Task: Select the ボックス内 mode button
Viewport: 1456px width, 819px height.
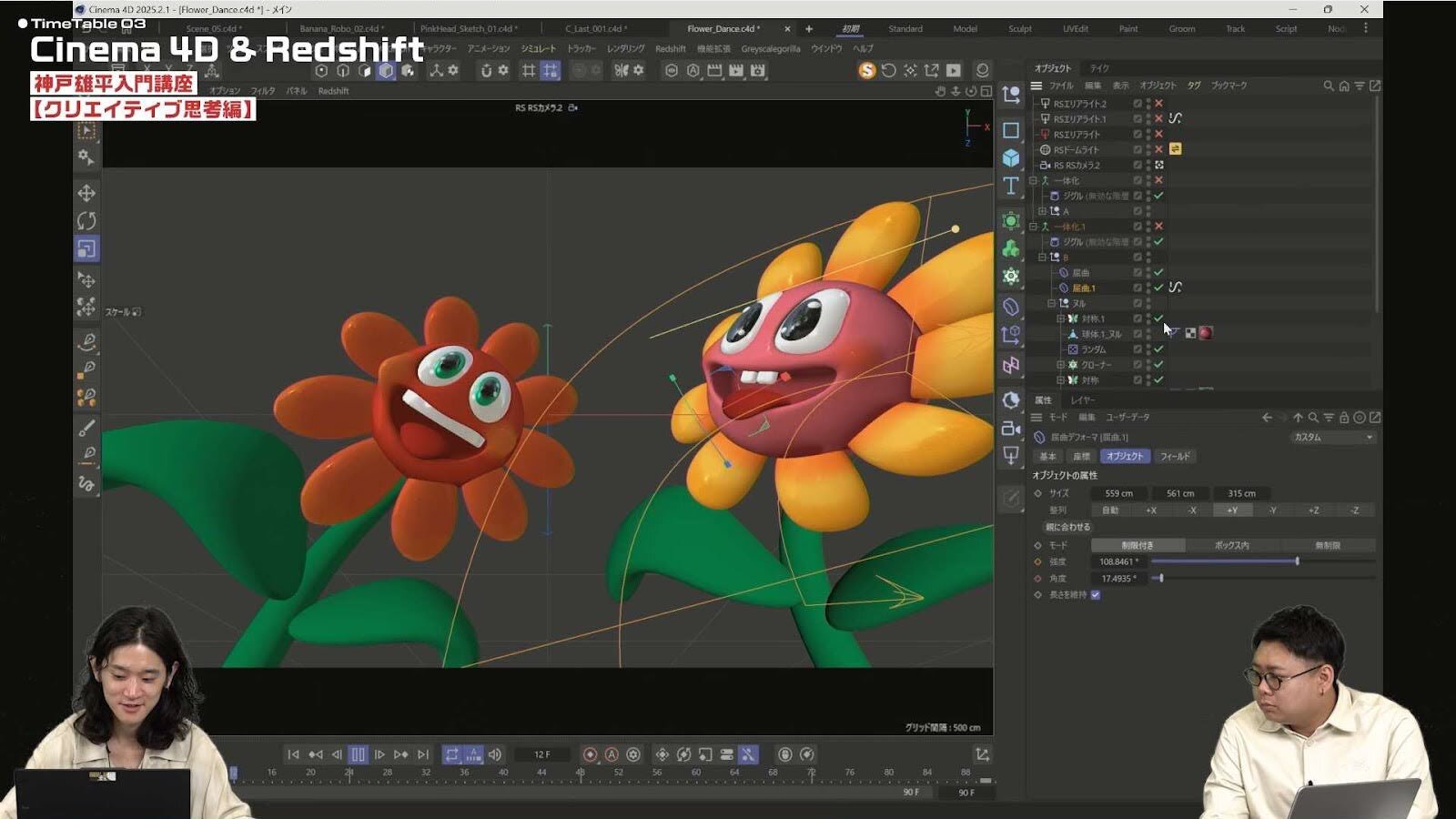Action: click(x=1232, y=545)
